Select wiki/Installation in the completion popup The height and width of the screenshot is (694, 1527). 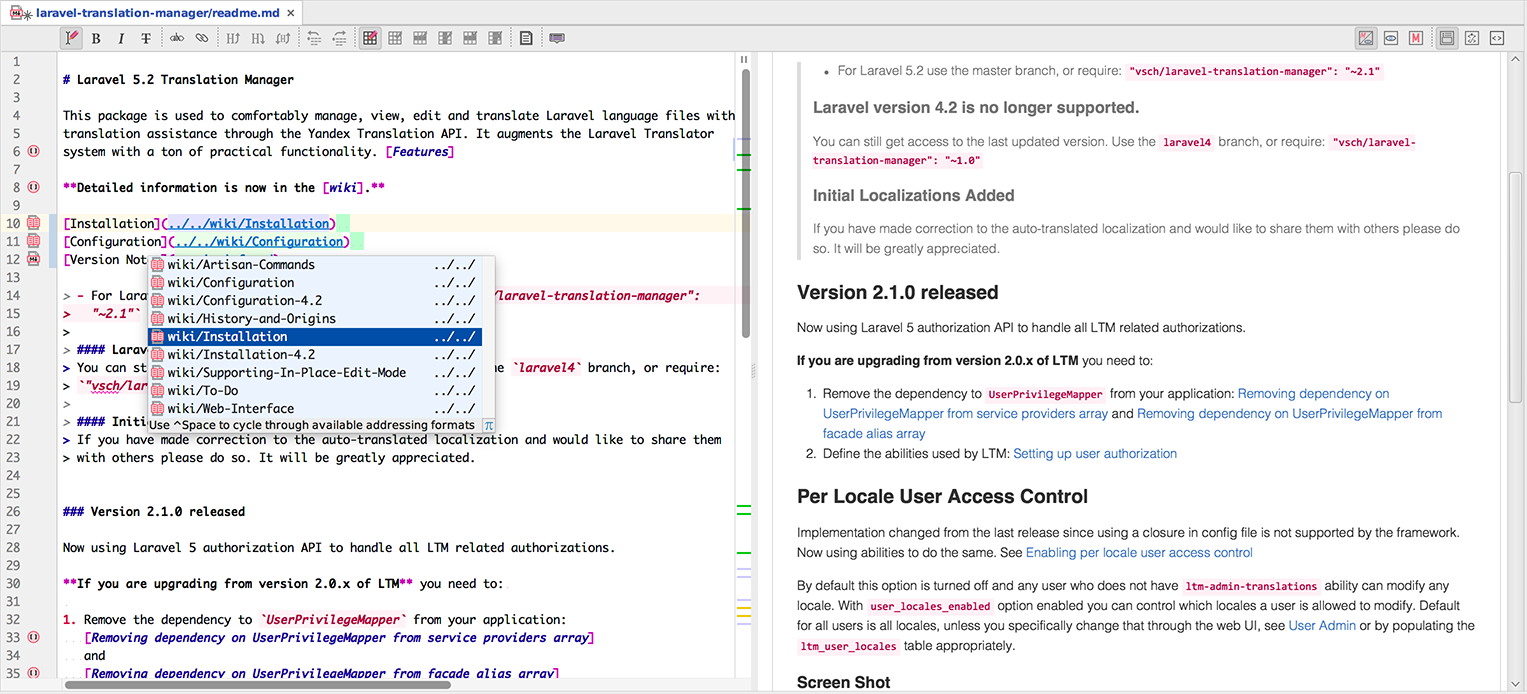[315, 337]
